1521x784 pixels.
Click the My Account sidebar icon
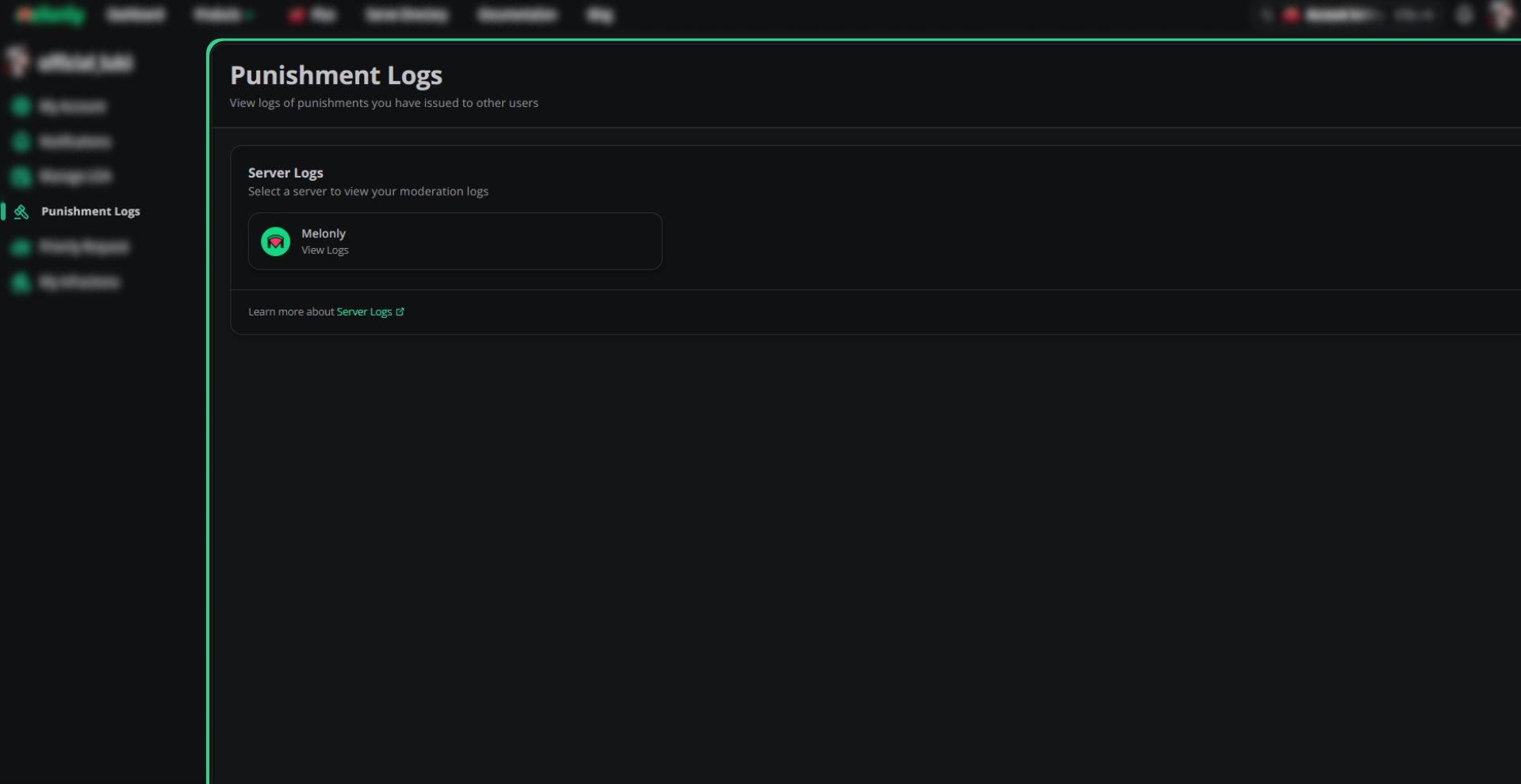[x=21, y=106]
